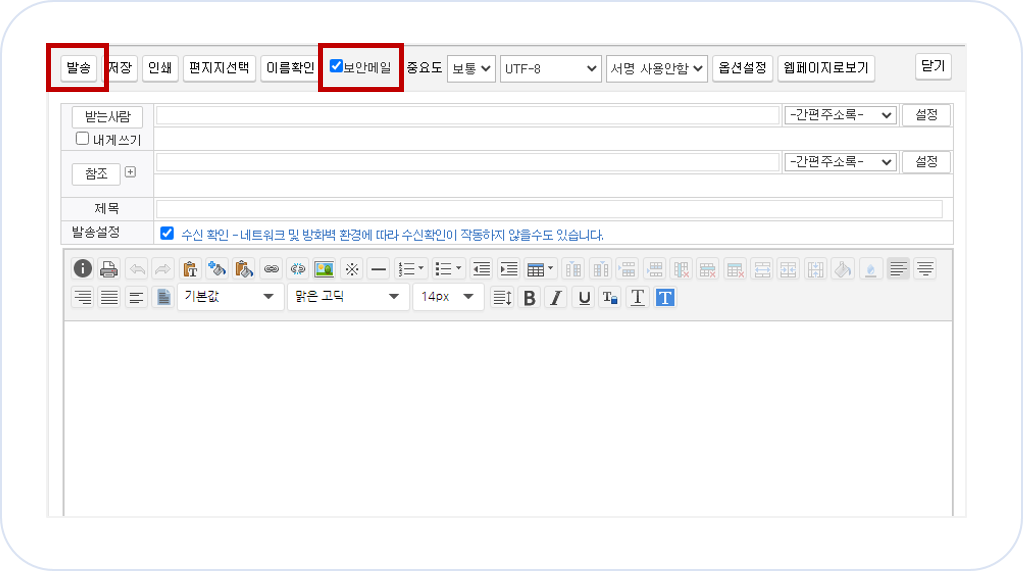Open 편지지선택 stationery selection
Viewport: 1023px width, 571px height.
219,68
